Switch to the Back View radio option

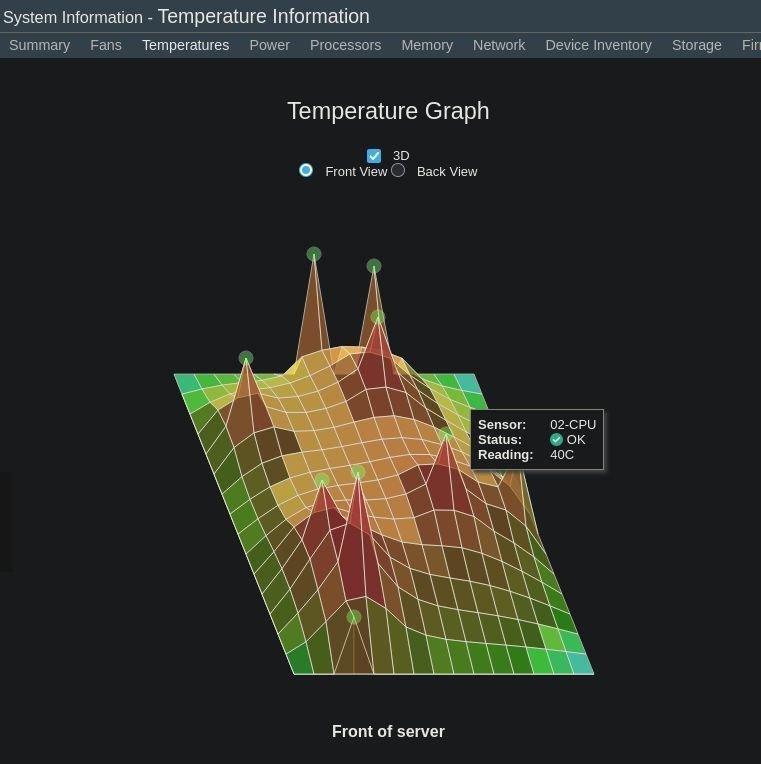(398, 171)
